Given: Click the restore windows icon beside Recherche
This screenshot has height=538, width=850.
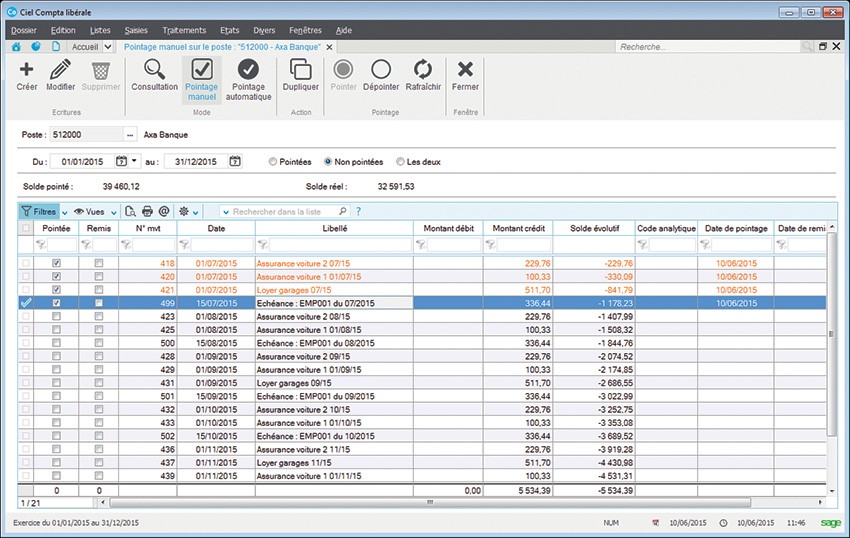Looking at the screenshot, I should 822,47.
